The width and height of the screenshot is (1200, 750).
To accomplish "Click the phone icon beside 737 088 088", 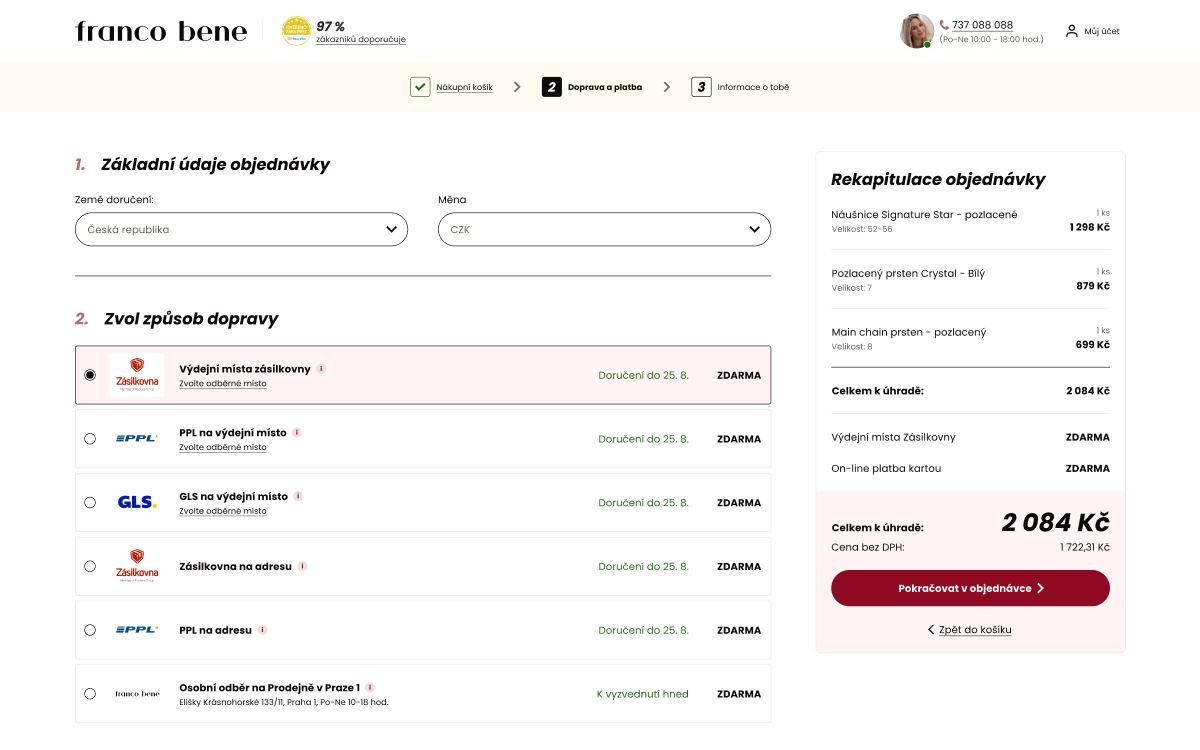I will 944,25.
